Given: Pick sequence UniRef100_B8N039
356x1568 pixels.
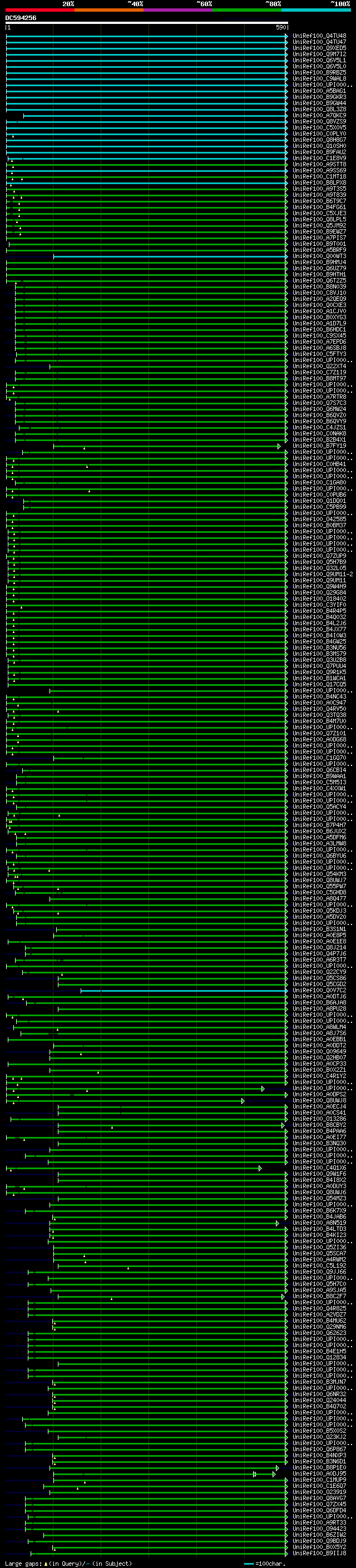Looking at the screenshot, I should pos(319,286).
